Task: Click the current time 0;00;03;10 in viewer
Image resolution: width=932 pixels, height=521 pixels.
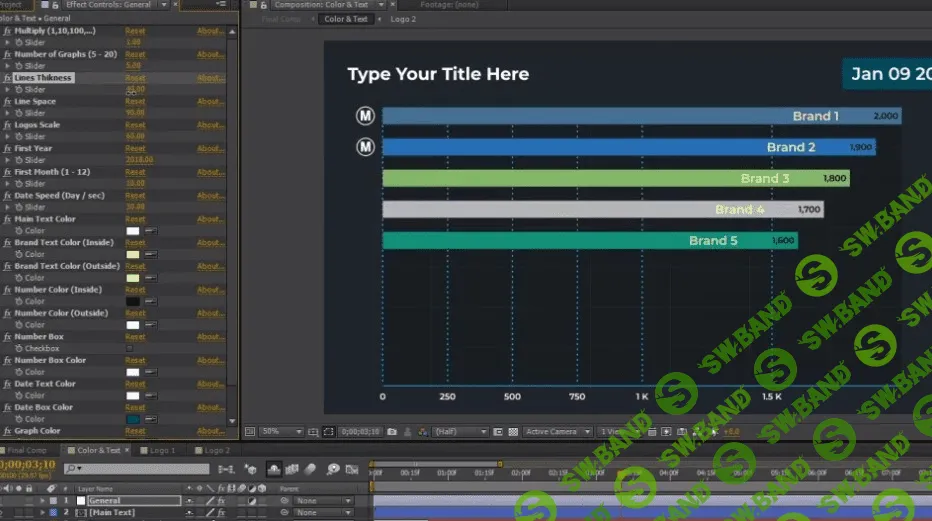Action: click(x=360, y=432)
